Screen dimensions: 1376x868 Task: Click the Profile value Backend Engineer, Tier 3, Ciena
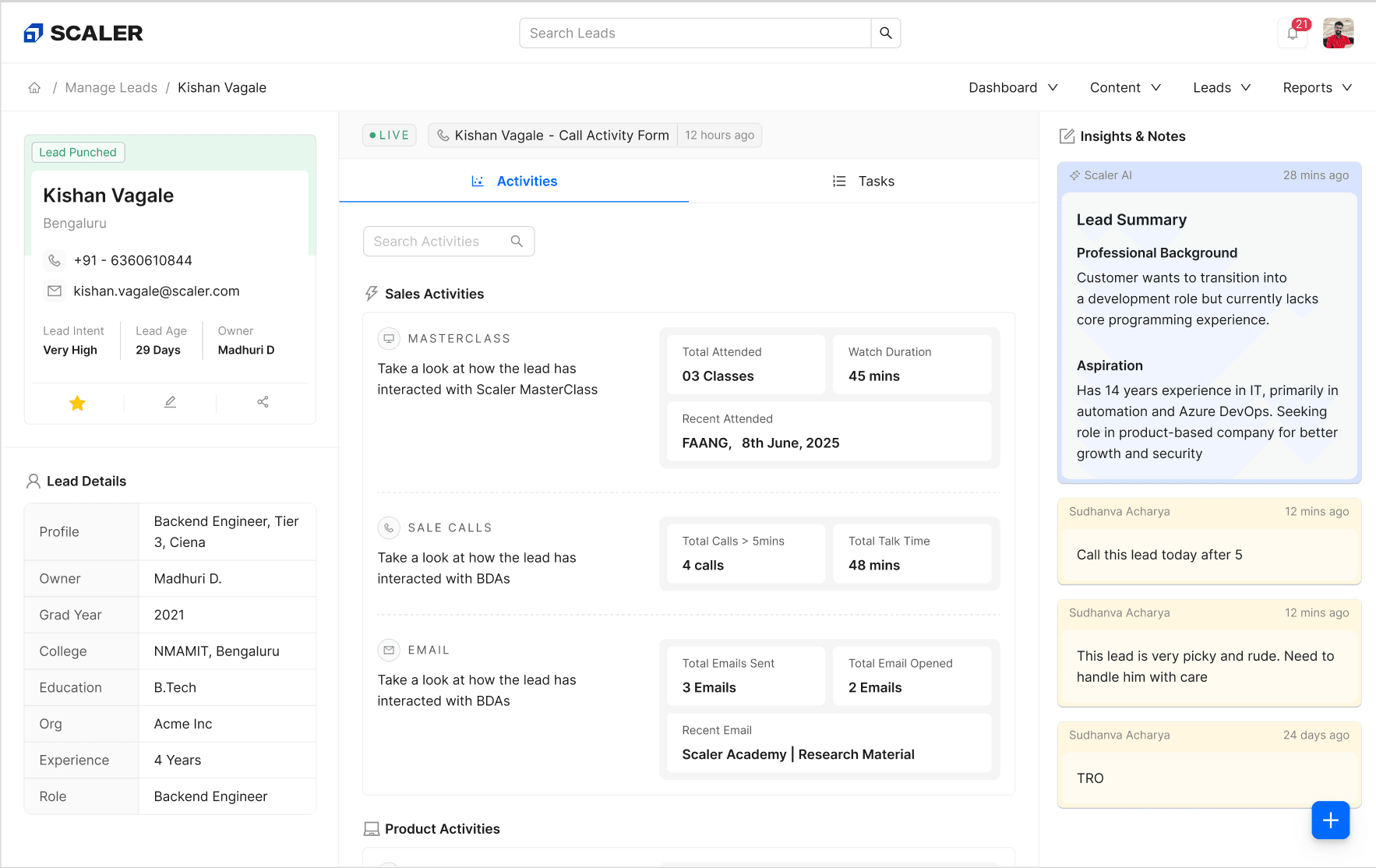point(226,531)
